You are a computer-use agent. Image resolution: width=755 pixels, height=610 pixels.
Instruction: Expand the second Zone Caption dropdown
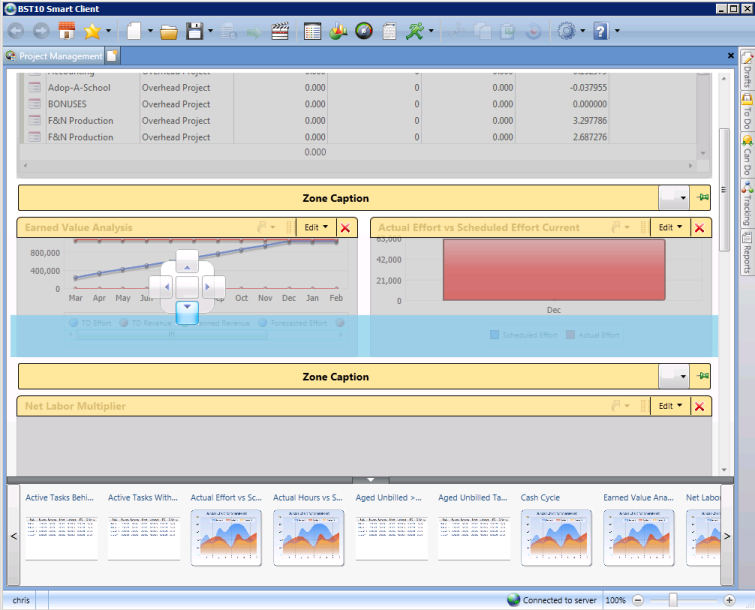tap(684, 377)
